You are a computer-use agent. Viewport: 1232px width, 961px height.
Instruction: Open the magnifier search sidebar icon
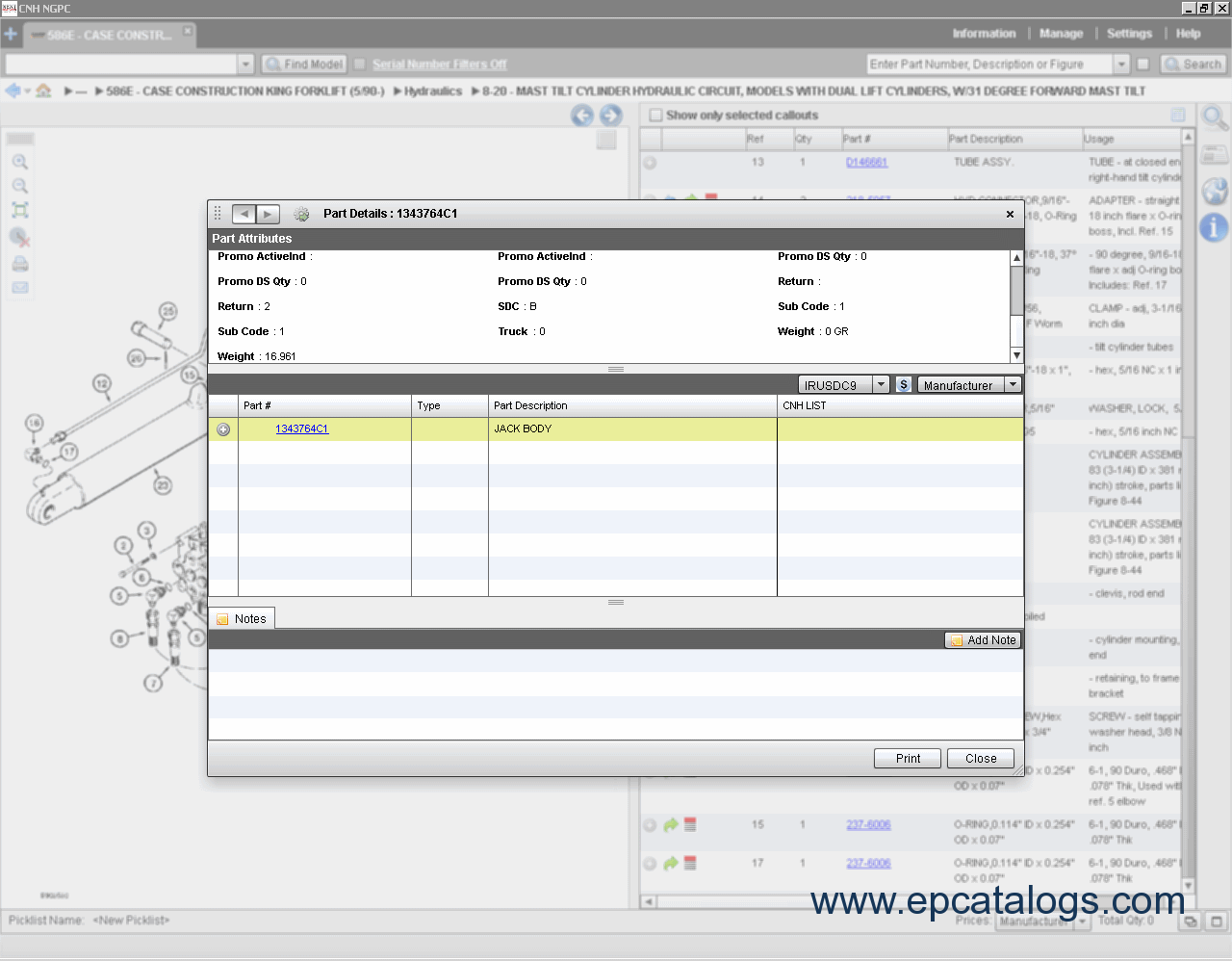(1215, 118)
